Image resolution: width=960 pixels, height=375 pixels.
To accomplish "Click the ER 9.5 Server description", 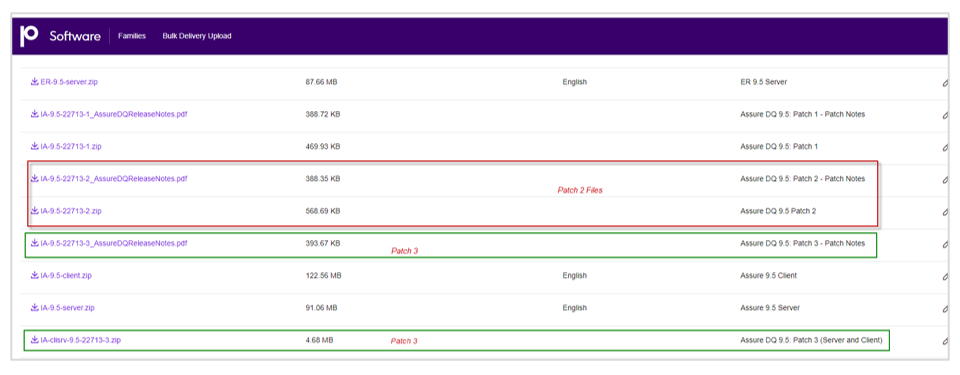I will coord(763,82).
